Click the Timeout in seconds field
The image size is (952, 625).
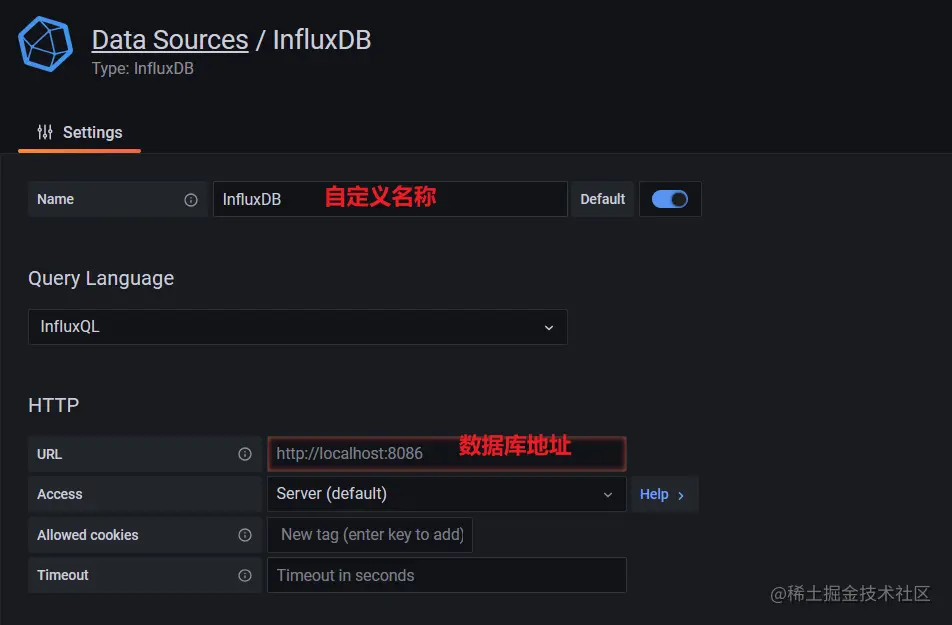tap(446, 575)
